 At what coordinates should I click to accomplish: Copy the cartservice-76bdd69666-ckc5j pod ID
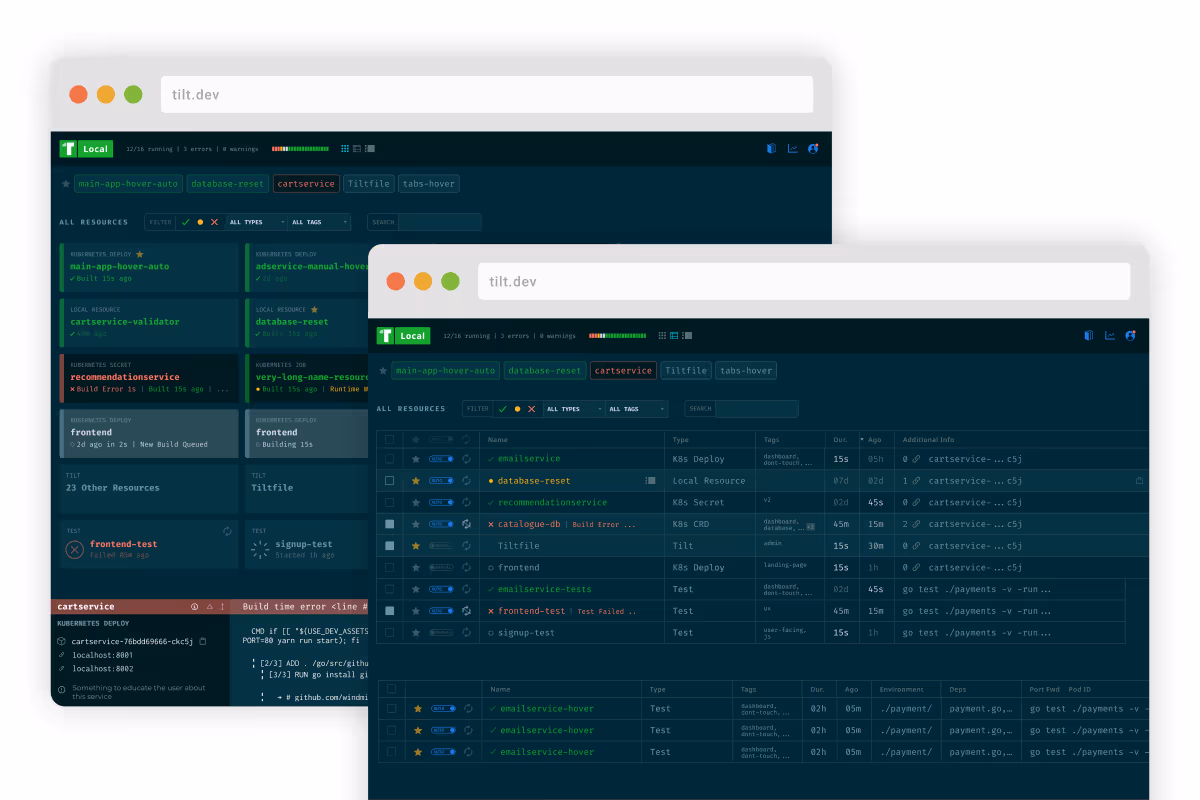click(203, 641)
